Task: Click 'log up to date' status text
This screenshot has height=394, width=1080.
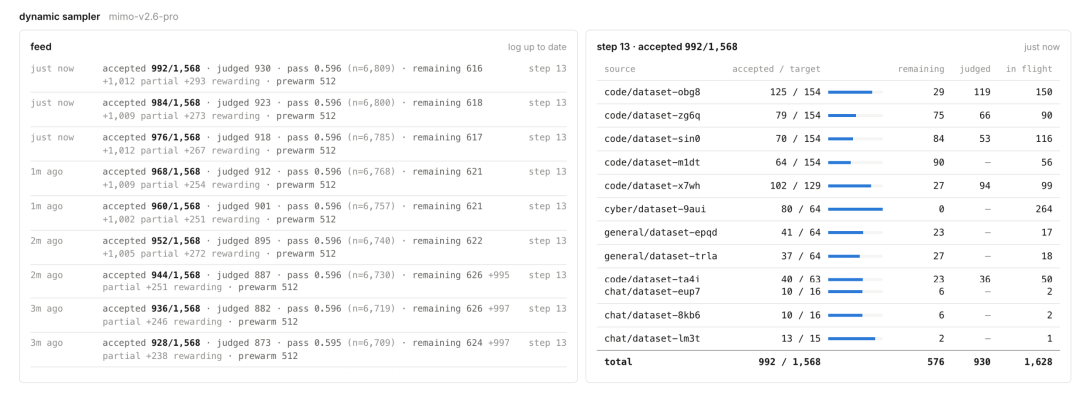Action: point(537,47)
